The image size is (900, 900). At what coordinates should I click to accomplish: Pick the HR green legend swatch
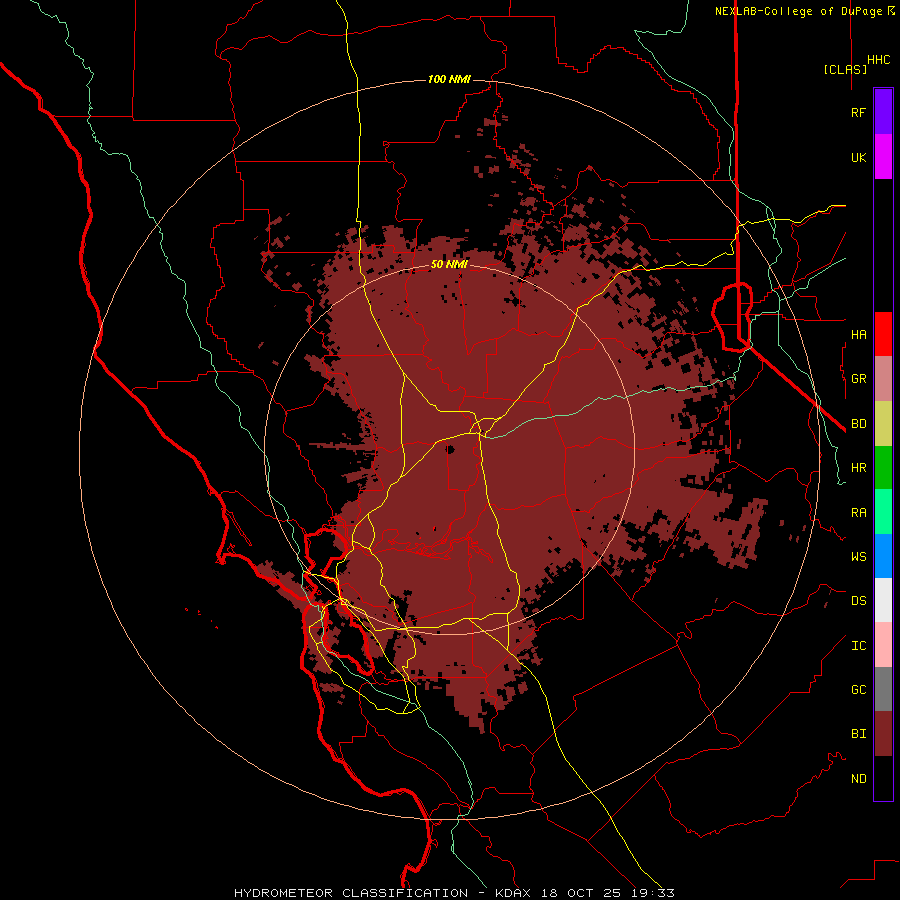(883, 468)
